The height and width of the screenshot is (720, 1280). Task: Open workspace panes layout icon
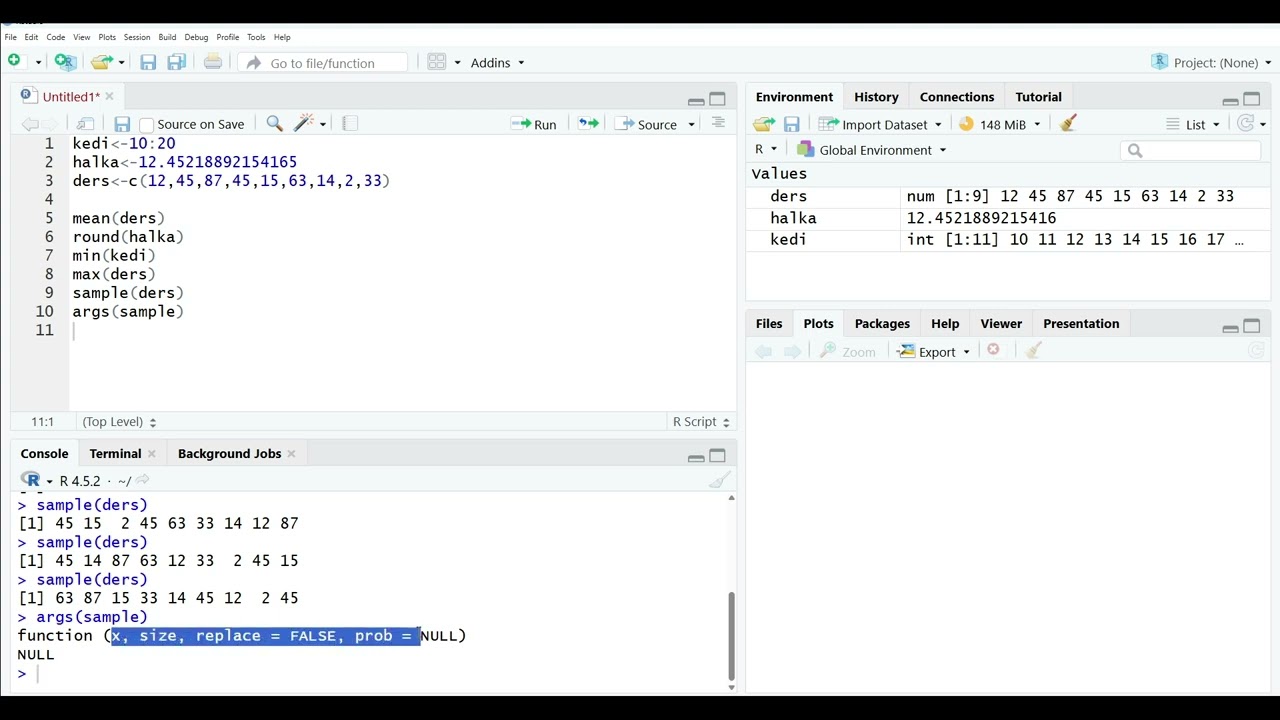pyautogui.click(x=437, y=62)
